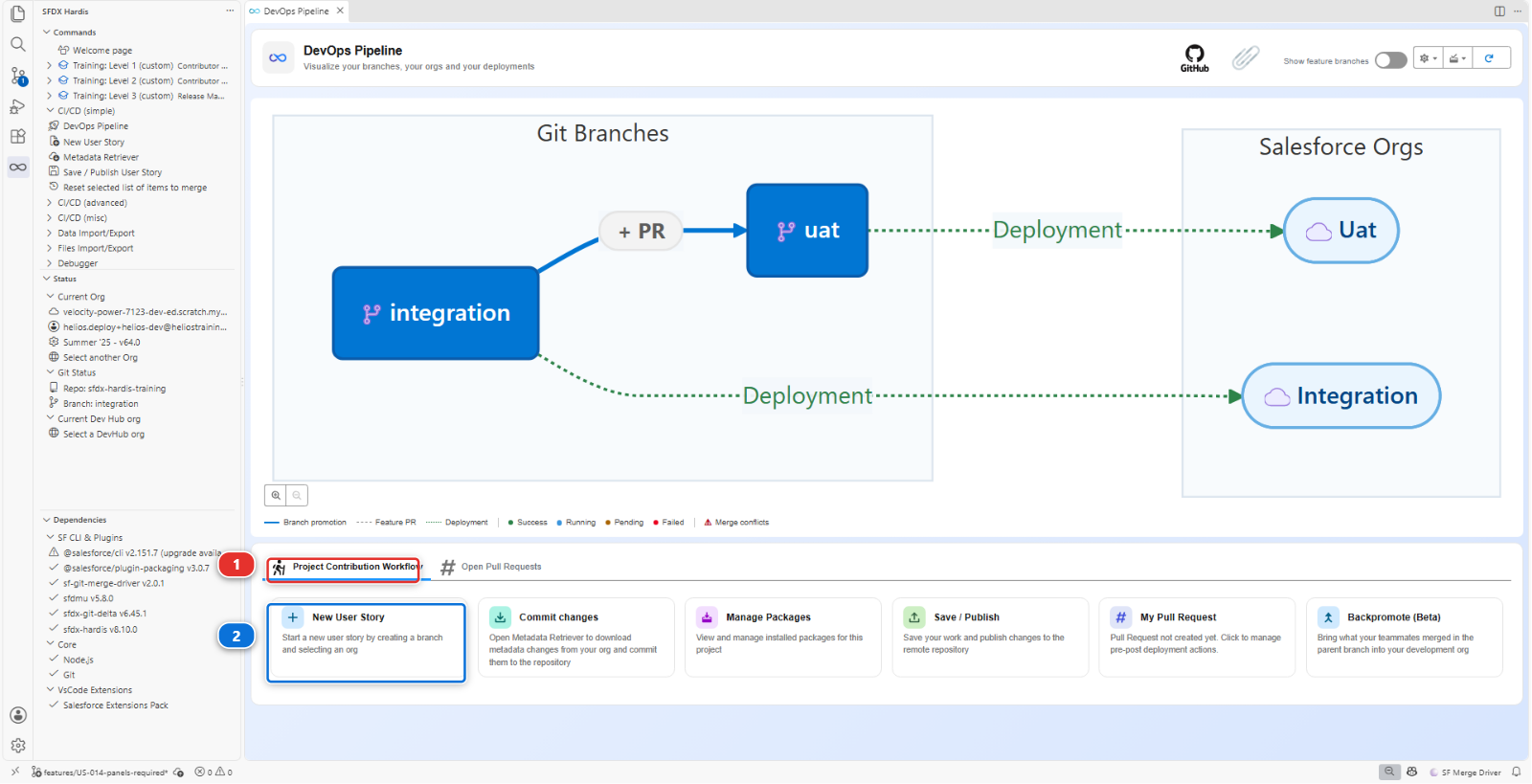The height and width of the screenshot is (784, 1532).
Task: Open the My Pull Request card
Action: pyautogui.click(x=1197, y=638)
